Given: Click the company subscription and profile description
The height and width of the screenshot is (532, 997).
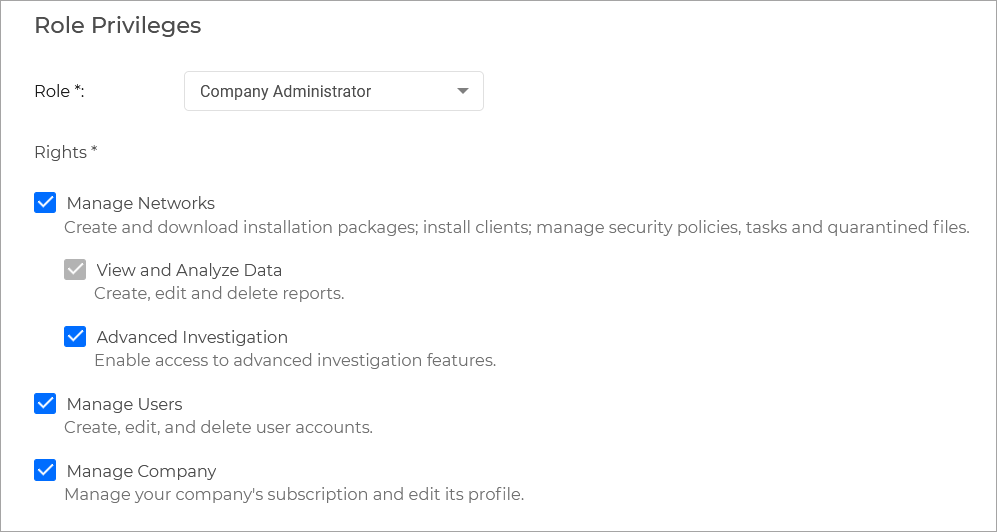Looking at the screenshot, I should [294, 494].
